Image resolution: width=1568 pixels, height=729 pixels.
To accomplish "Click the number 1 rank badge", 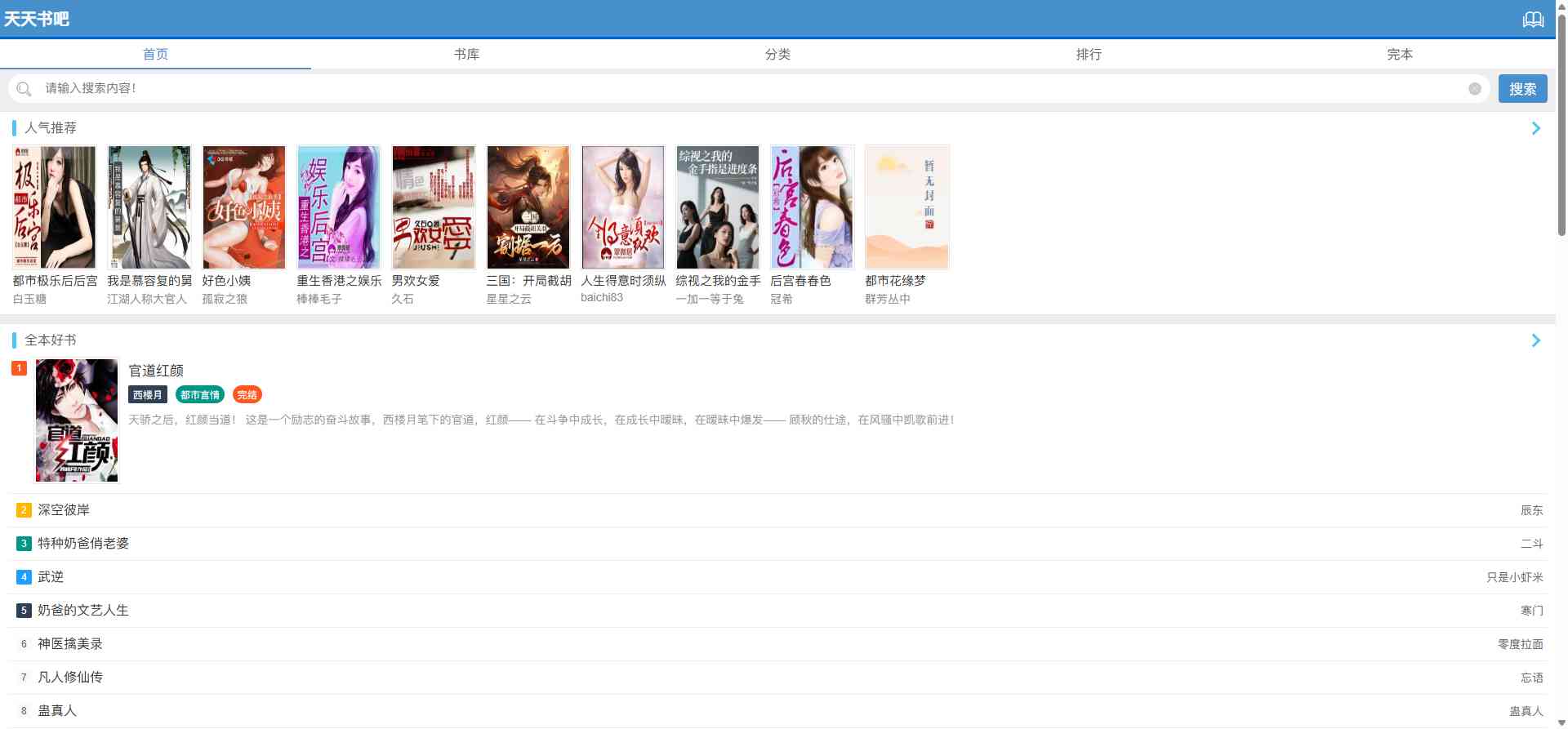I will click(19, 368).
